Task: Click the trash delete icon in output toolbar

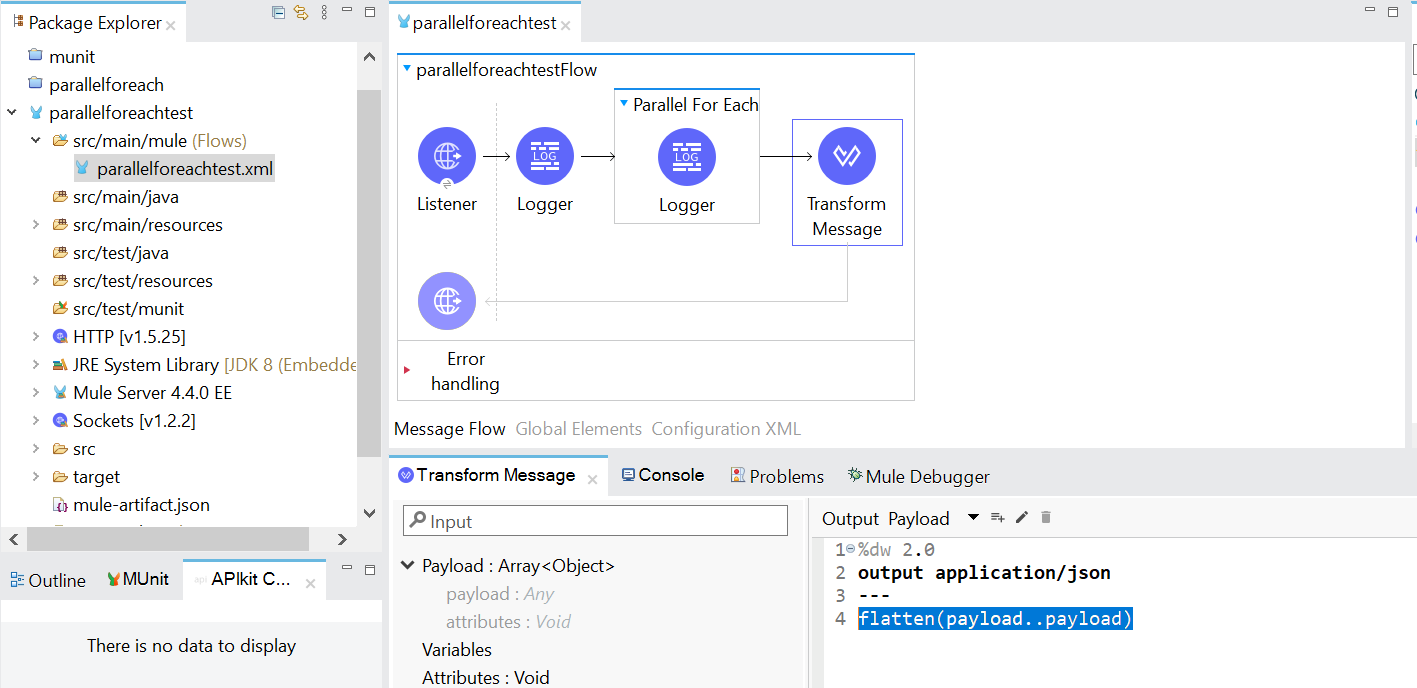Action: 1046,517
